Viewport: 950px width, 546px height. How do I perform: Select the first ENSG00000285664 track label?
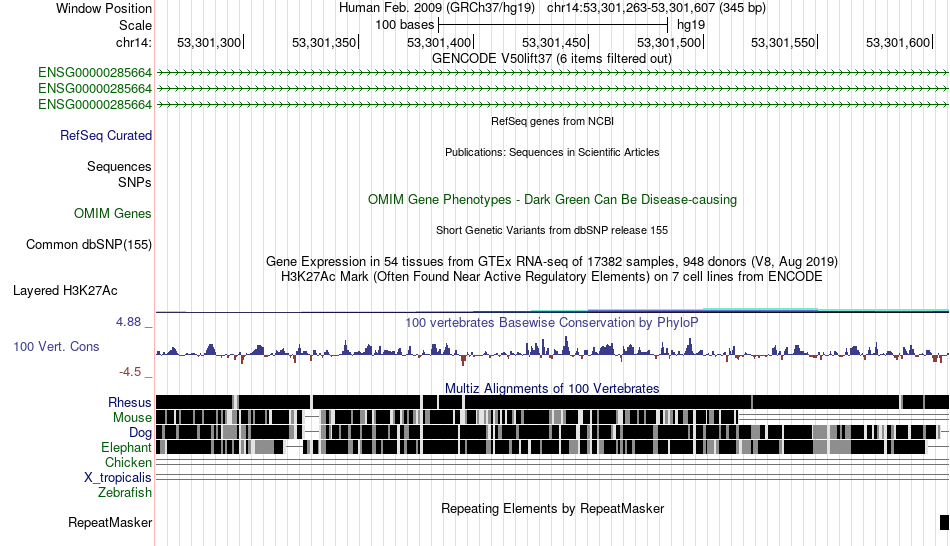95,73
